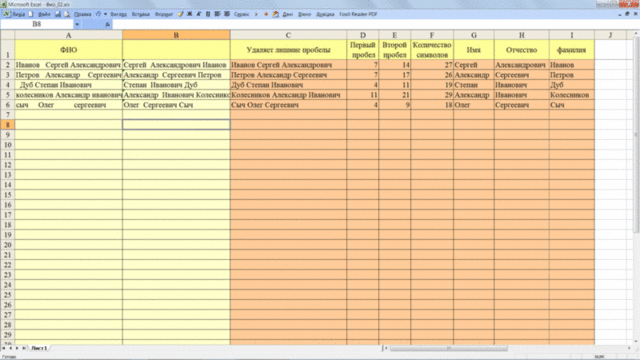This screenshot has width=640, height=360.
Task: Click the first-sheet navigation arrow
Action: pos(4,348)
